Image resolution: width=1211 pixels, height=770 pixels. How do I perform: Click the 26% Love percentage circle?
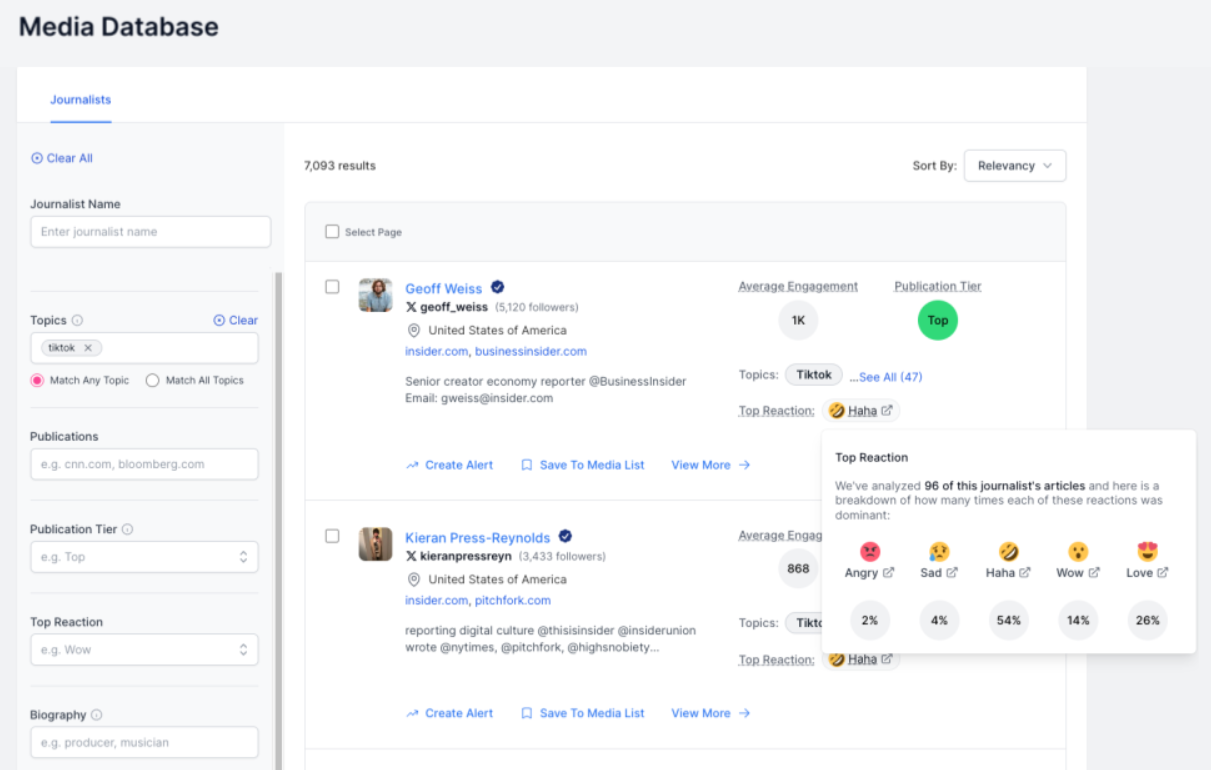coord(1147,620)
